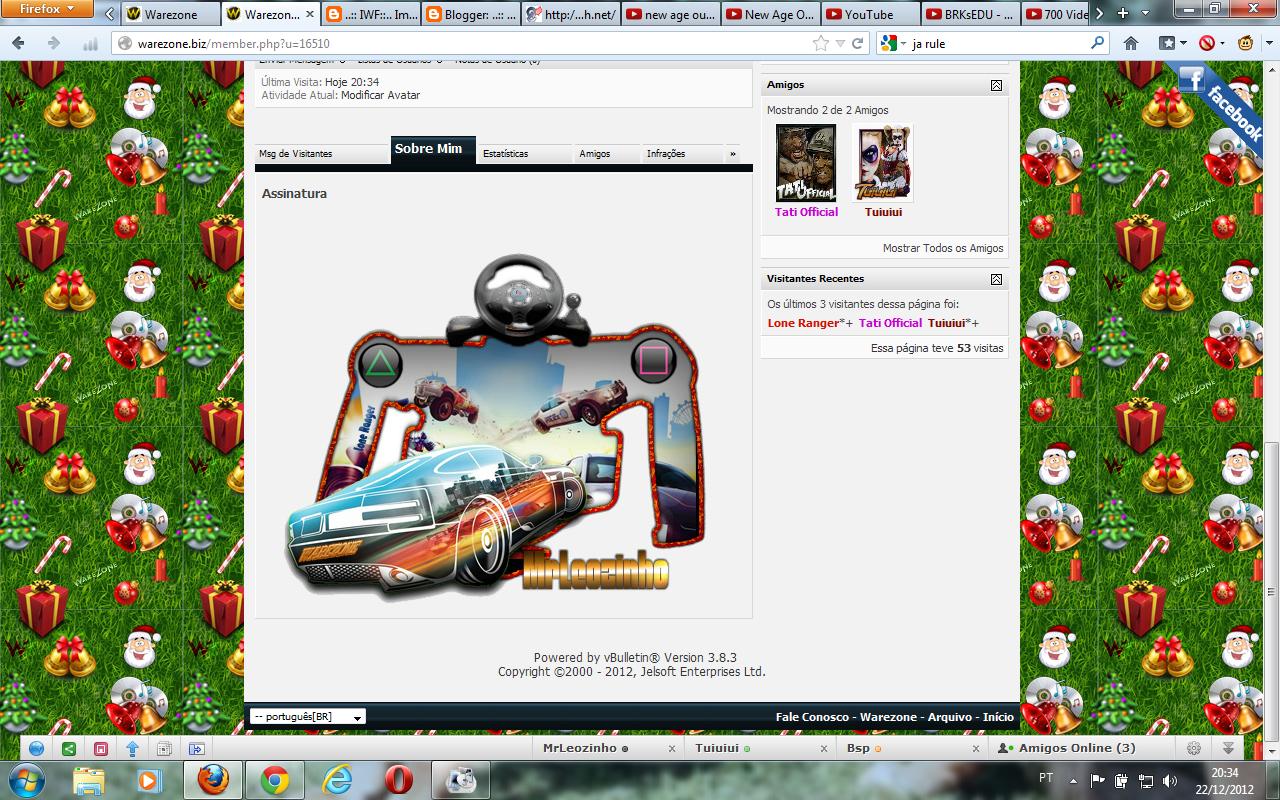
Task: Launch Google Chrome from the taskbar
Action: (275, 780)
